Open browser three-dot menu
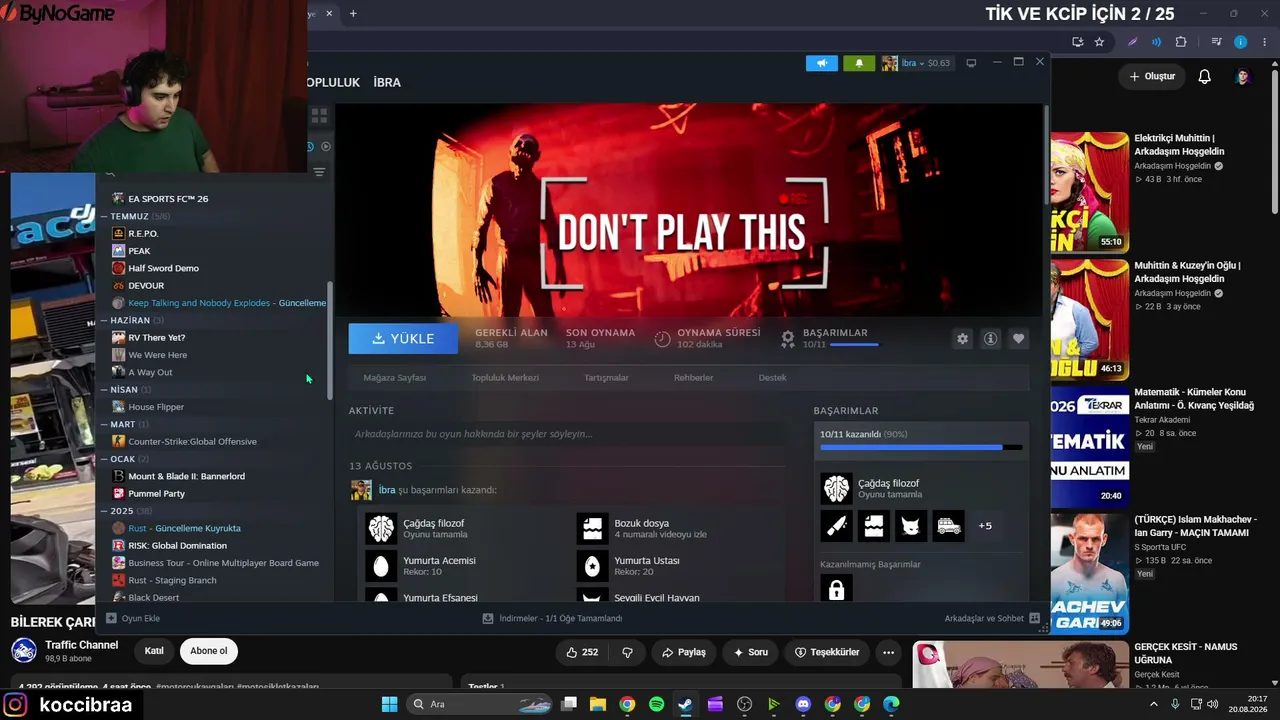Screen dimensions: 1280x720 1264,42
